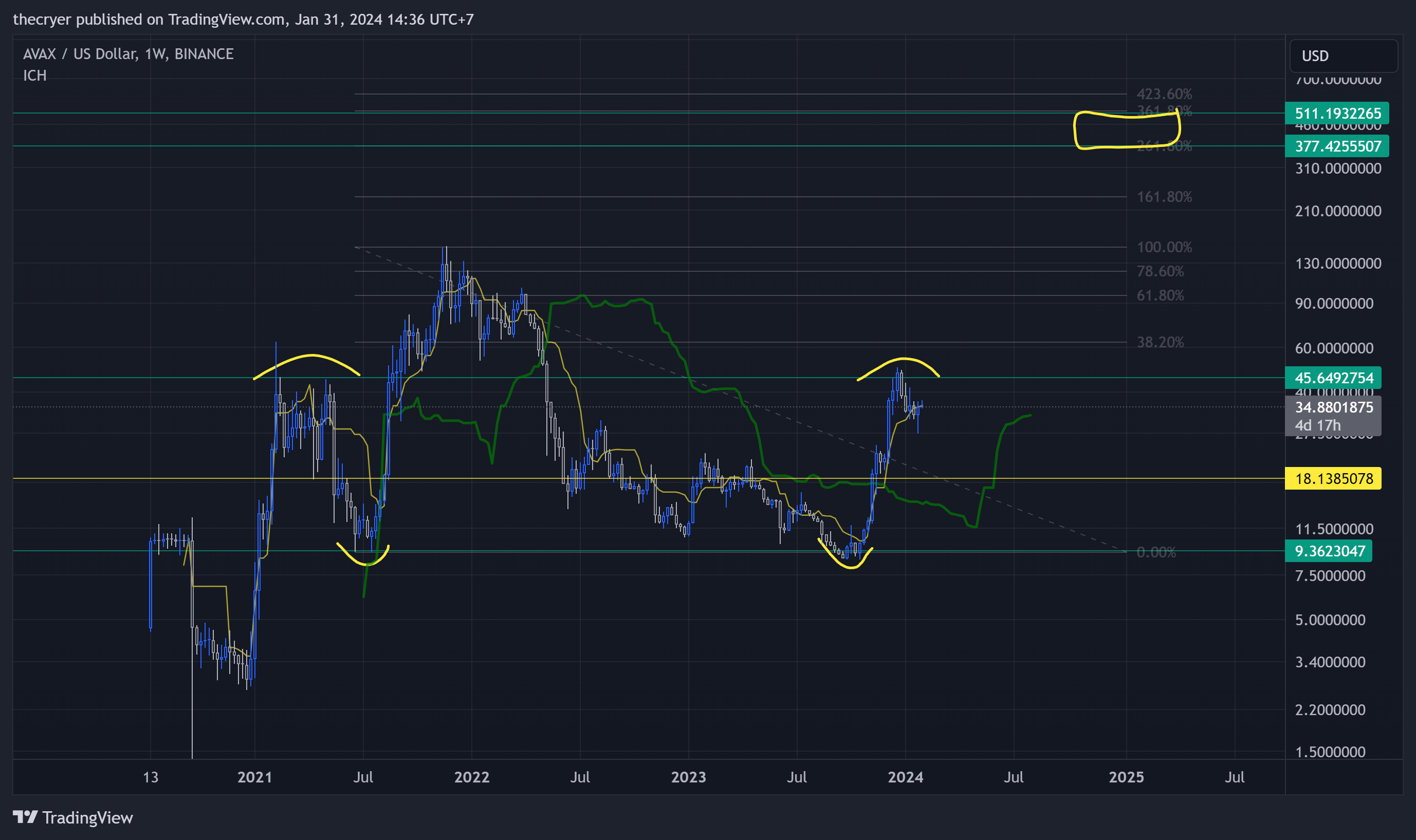
Task: Click the 2022 time axis label
Action: (472, 777)
